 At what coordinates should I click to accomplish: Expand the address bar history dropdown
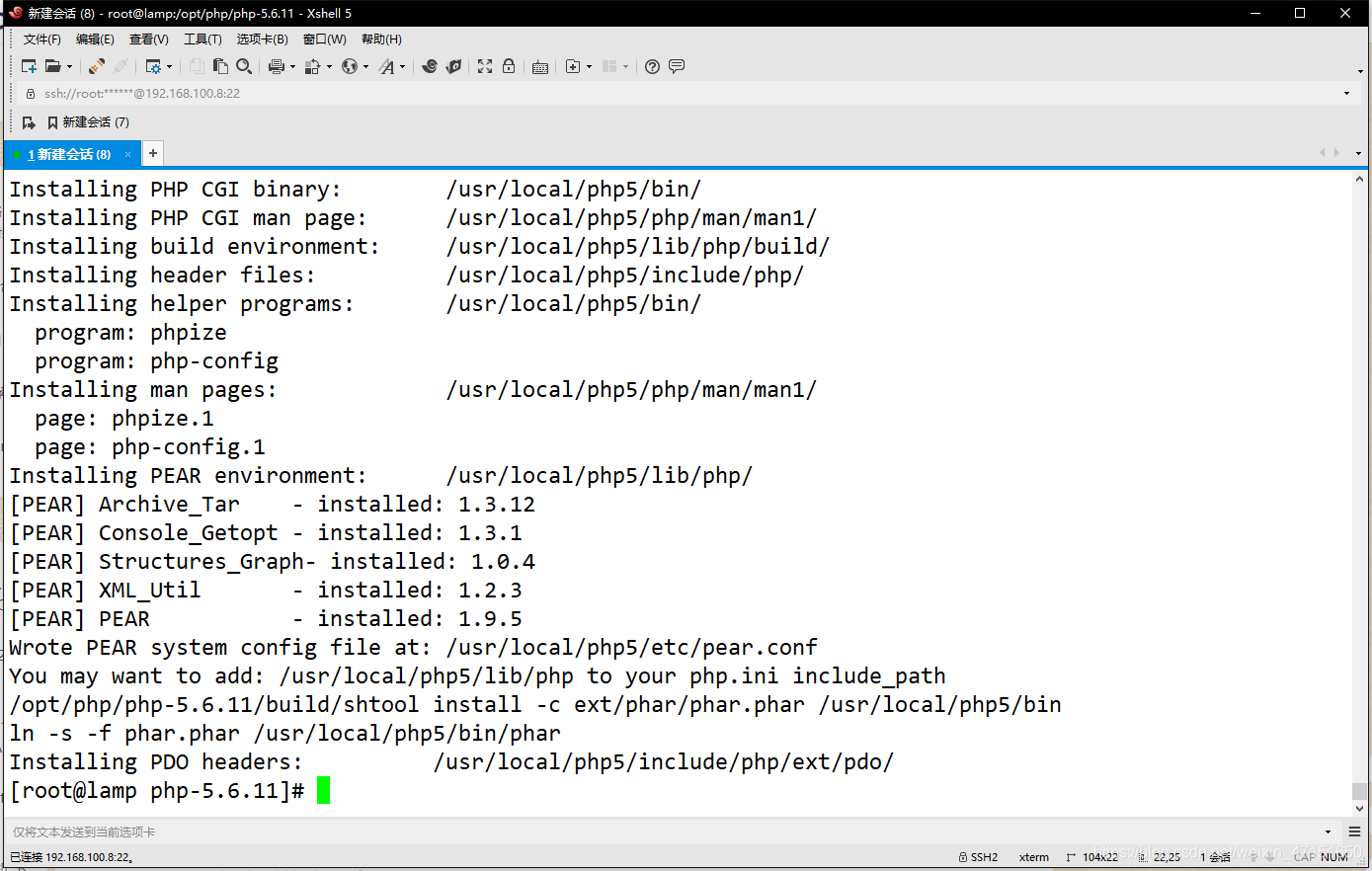tap(1347, 94)
